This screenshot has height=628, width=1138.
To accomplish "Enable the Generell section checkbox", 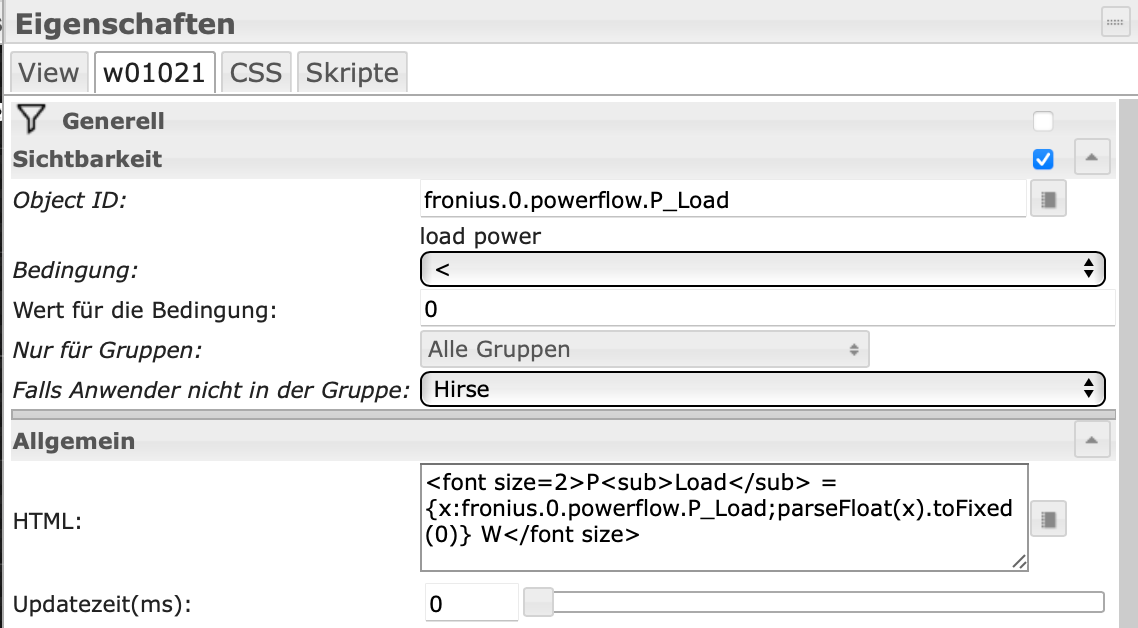I will [1043, 121].
